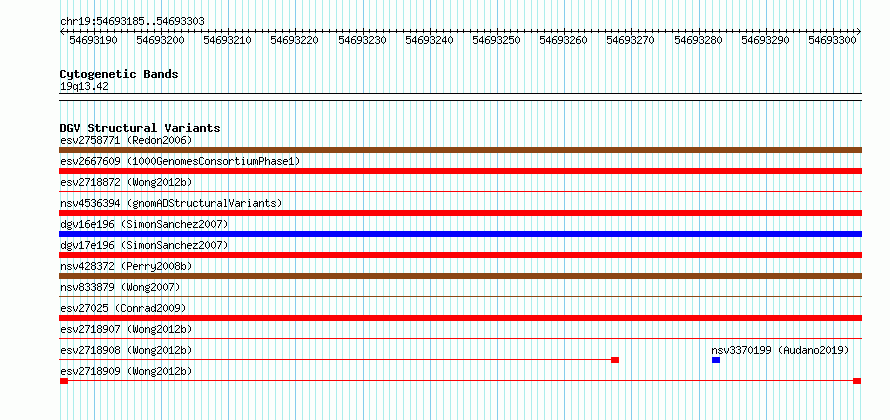Open esv27025 (Conrad2009) label

click(x=123, y=308)
